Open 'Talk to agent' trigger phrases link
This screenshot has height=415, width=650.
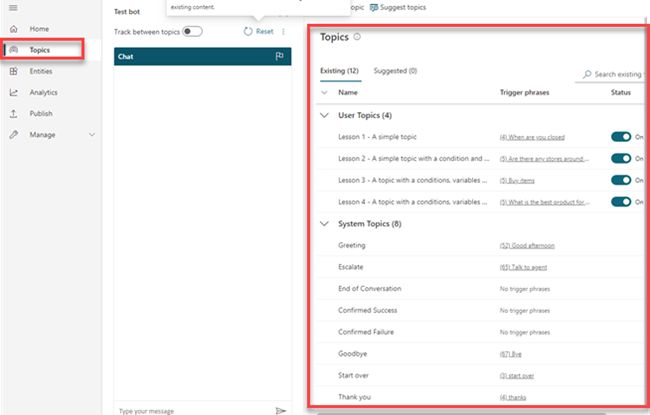point(523,267)
